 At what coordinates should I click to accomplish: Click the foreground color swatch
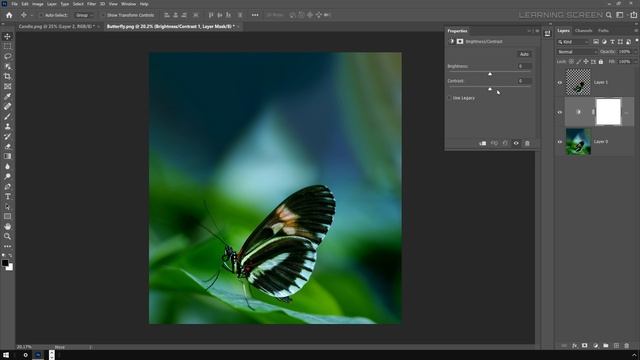pos(5,263)
